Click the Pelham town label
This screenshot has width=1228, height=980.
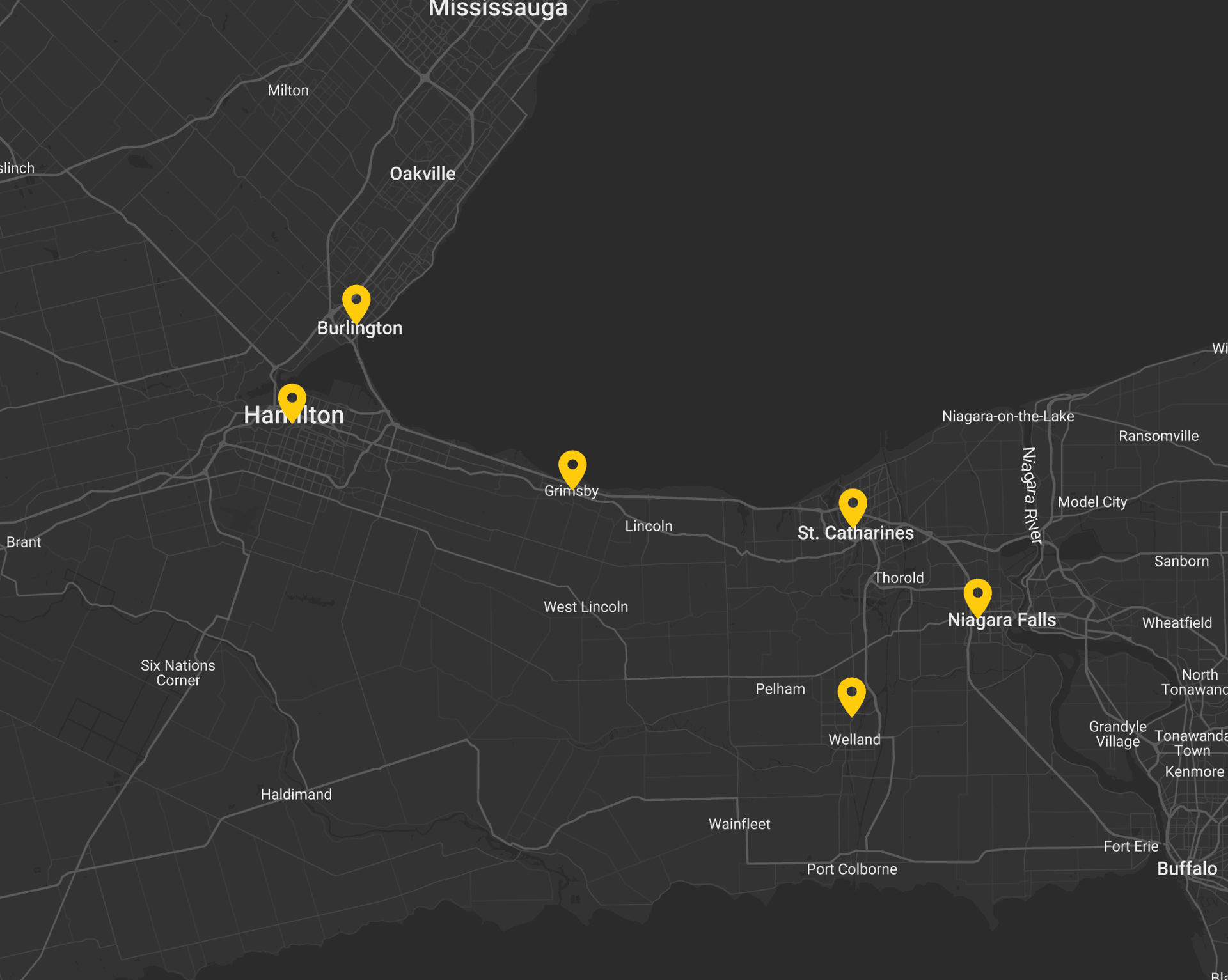tap(780, 689)
